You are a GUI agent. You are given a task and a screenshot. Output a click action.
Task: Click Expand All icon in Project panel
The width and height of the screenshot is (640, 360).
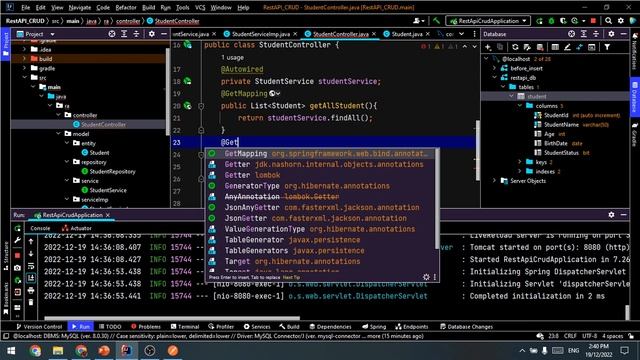[124, 34]
